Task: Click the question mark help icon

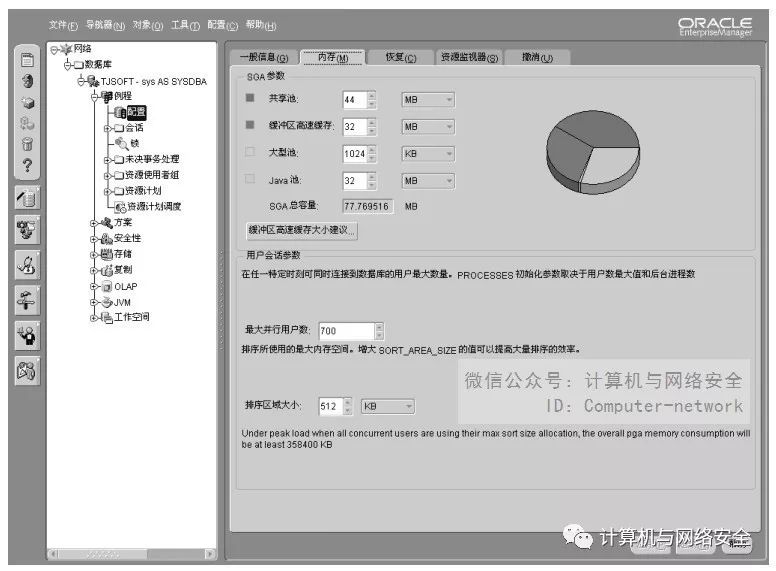Action: pyautogui.click(x=27, y=165)
